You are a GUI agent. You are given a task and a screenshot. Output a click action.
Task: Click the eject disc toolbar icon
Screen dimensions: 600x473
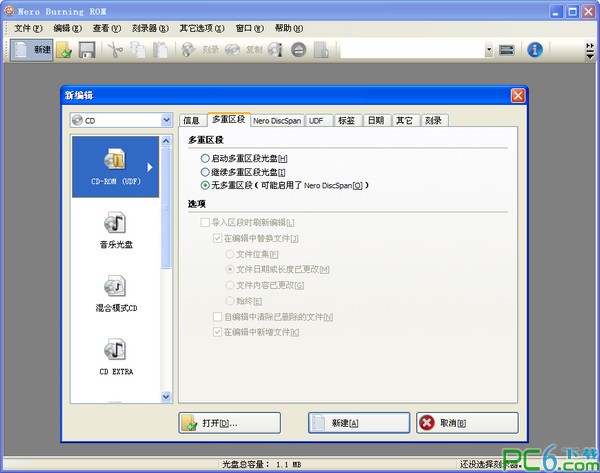(298, 50)
